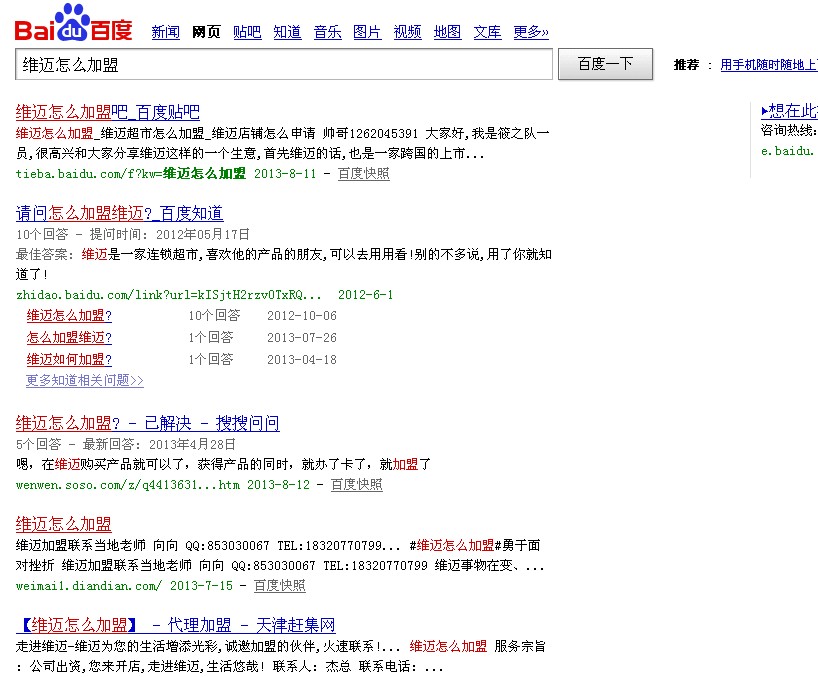Open result 【维迈怎么加盟】 - 代理加盟 - 天津赶集网

[x=175, y=625]
